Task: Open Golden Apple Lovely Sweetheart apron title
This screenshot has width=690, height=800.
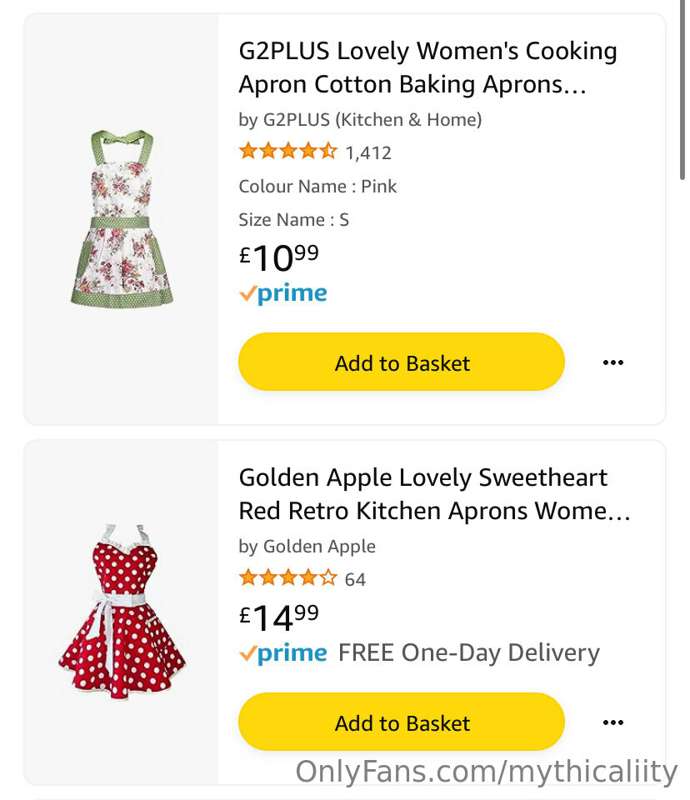Action: click(434, 494)
